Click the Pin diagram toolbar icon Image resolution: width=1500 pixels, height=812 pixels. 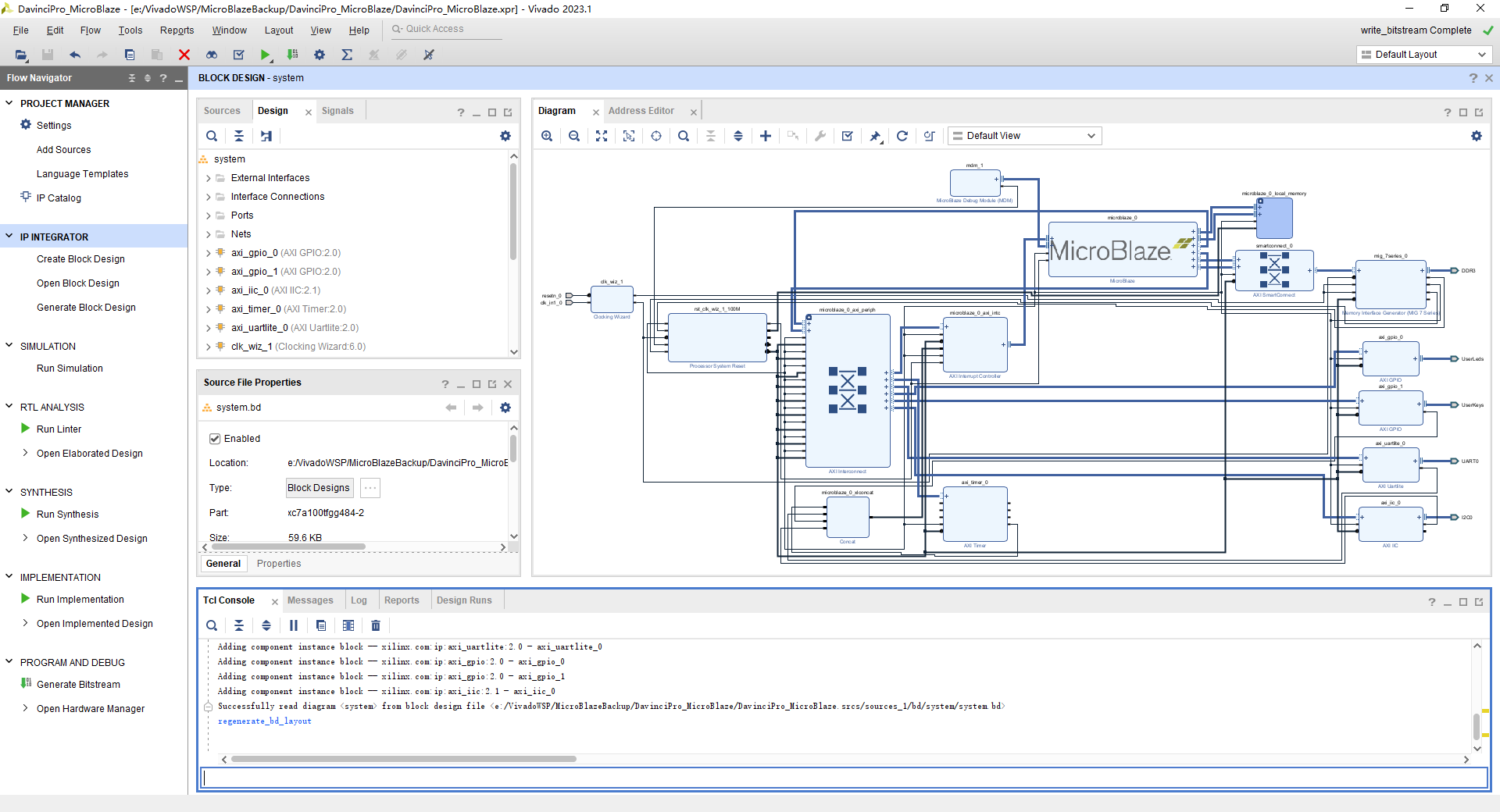875,136
